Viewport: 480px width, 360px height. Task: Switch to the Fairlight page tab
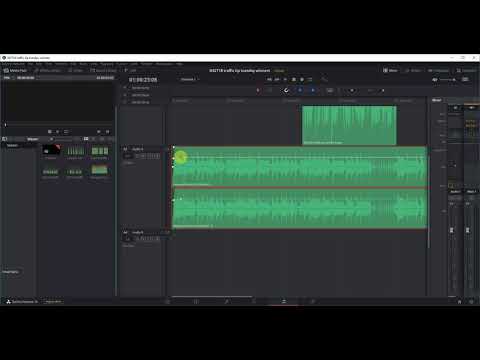284,301
